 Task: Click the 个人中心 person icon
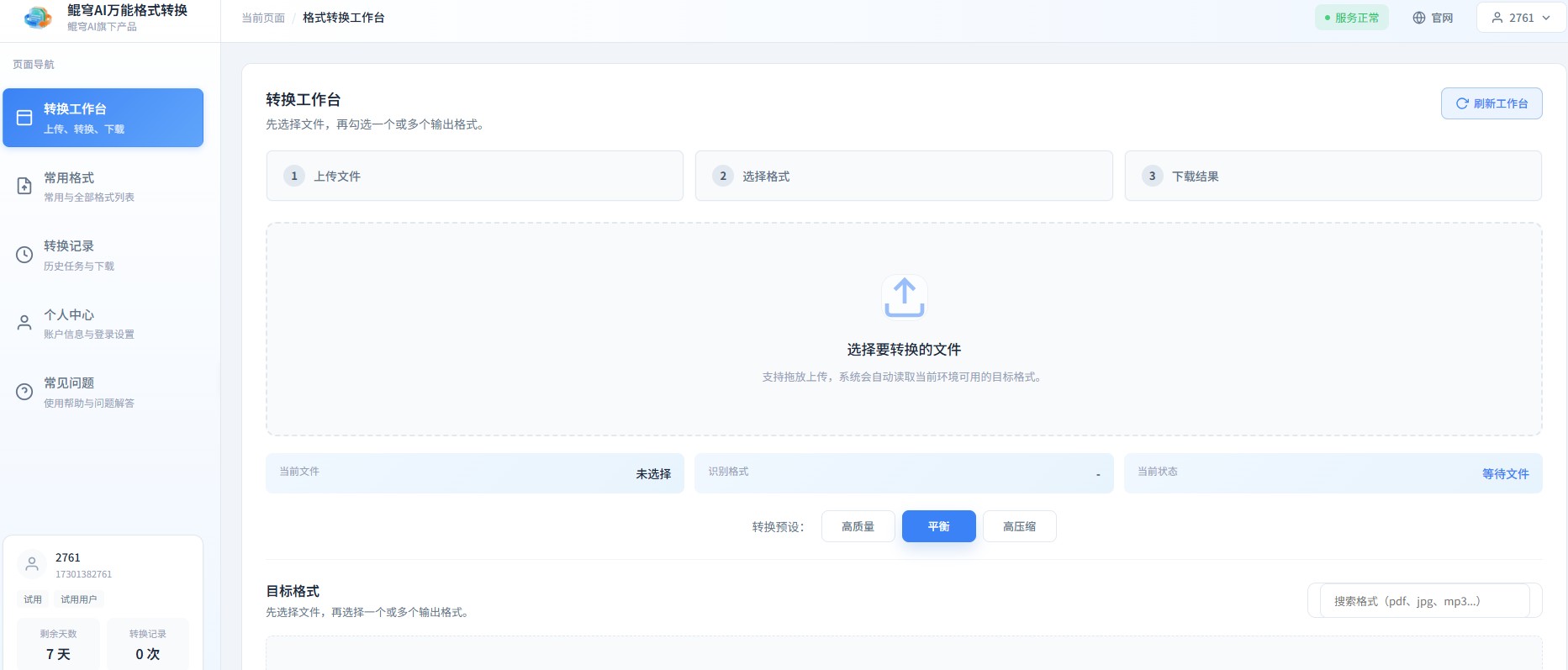[x=24, y=323]
